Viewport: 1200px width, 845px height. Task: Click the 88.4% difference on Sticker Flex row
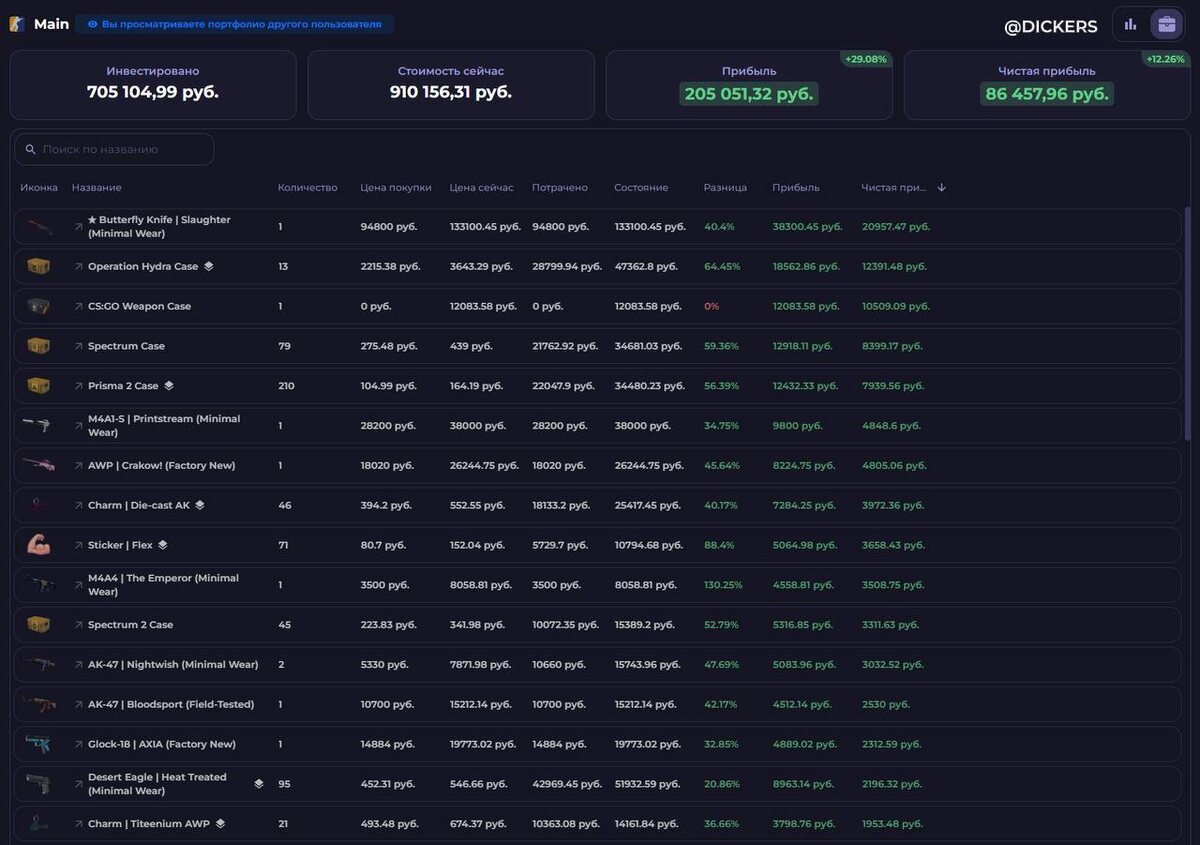(719, 545)
